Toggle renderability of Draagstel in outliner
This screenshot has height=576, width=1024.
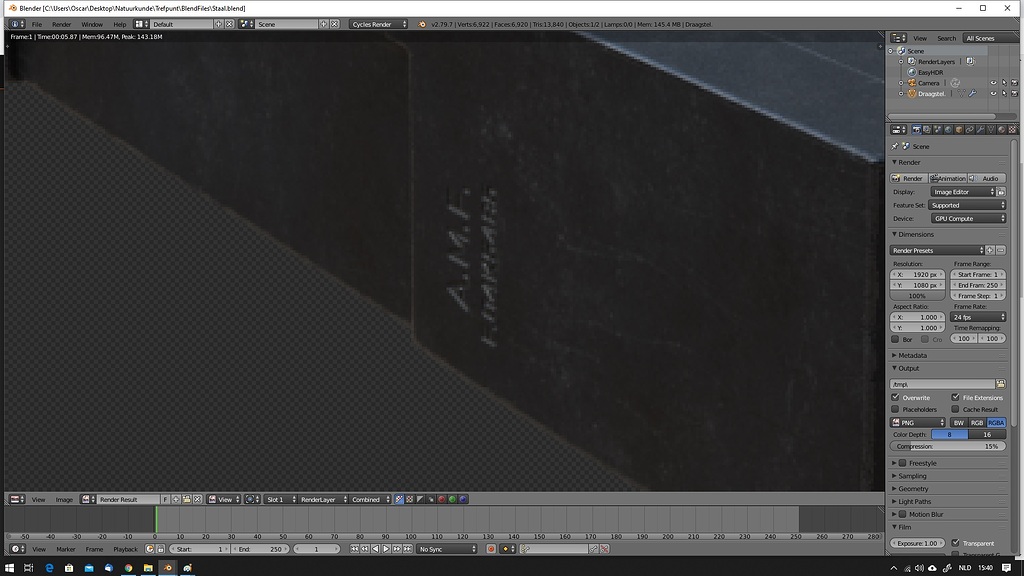(x=1014, y=93)
